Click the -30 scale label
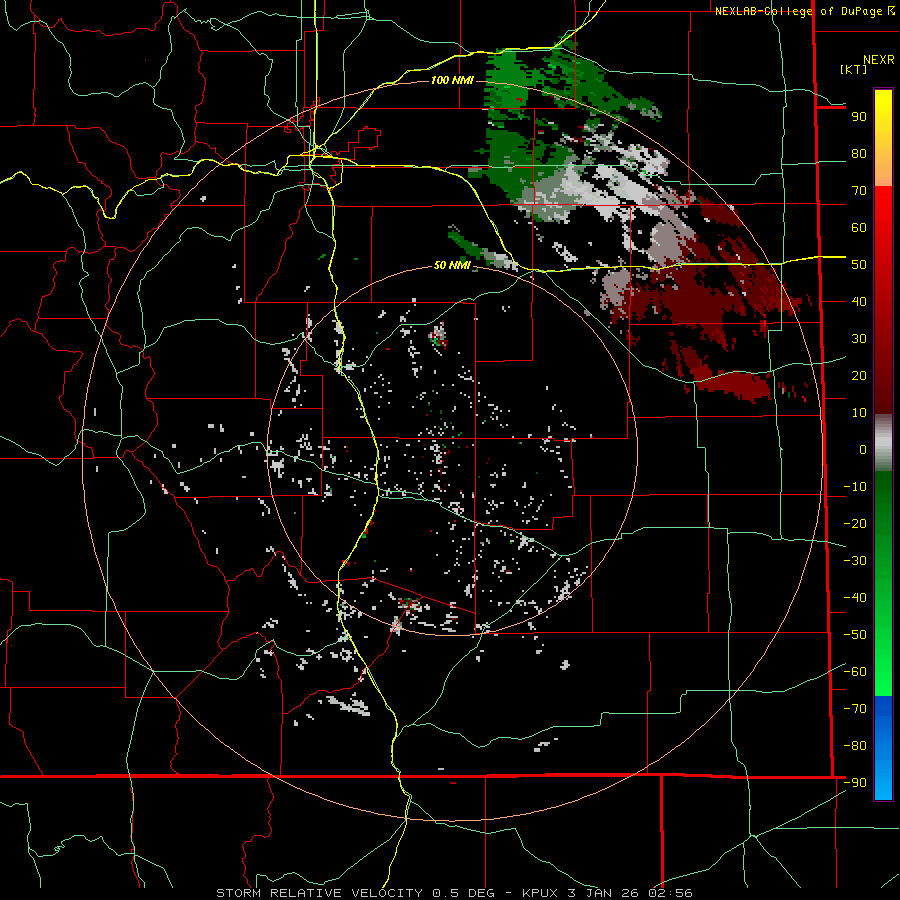Screen dimensions: 900x900 pyautogui.click(x=855, y=561)
